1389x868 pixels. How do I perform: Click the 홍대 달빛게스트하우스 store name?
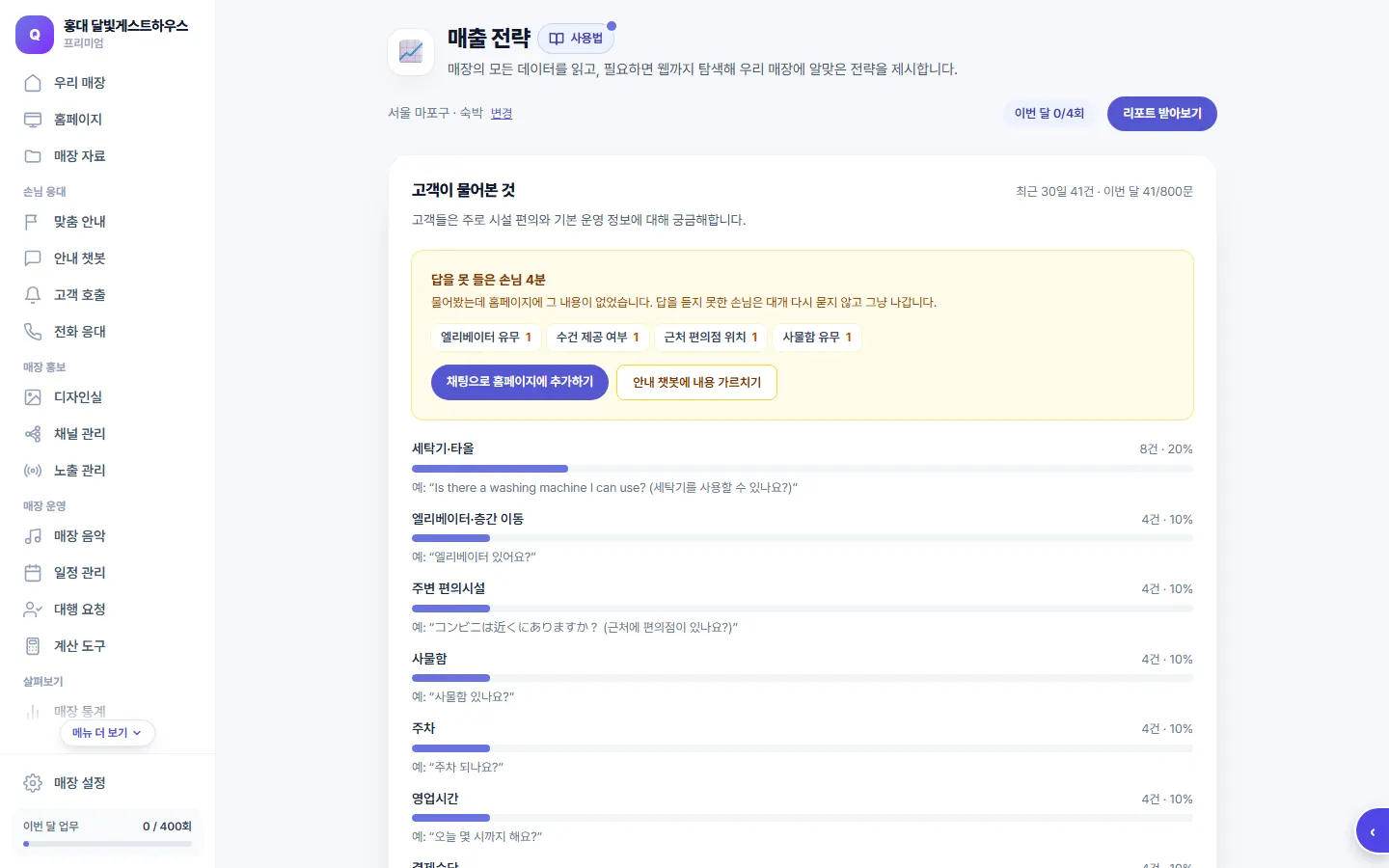click(x=125, y=26)
